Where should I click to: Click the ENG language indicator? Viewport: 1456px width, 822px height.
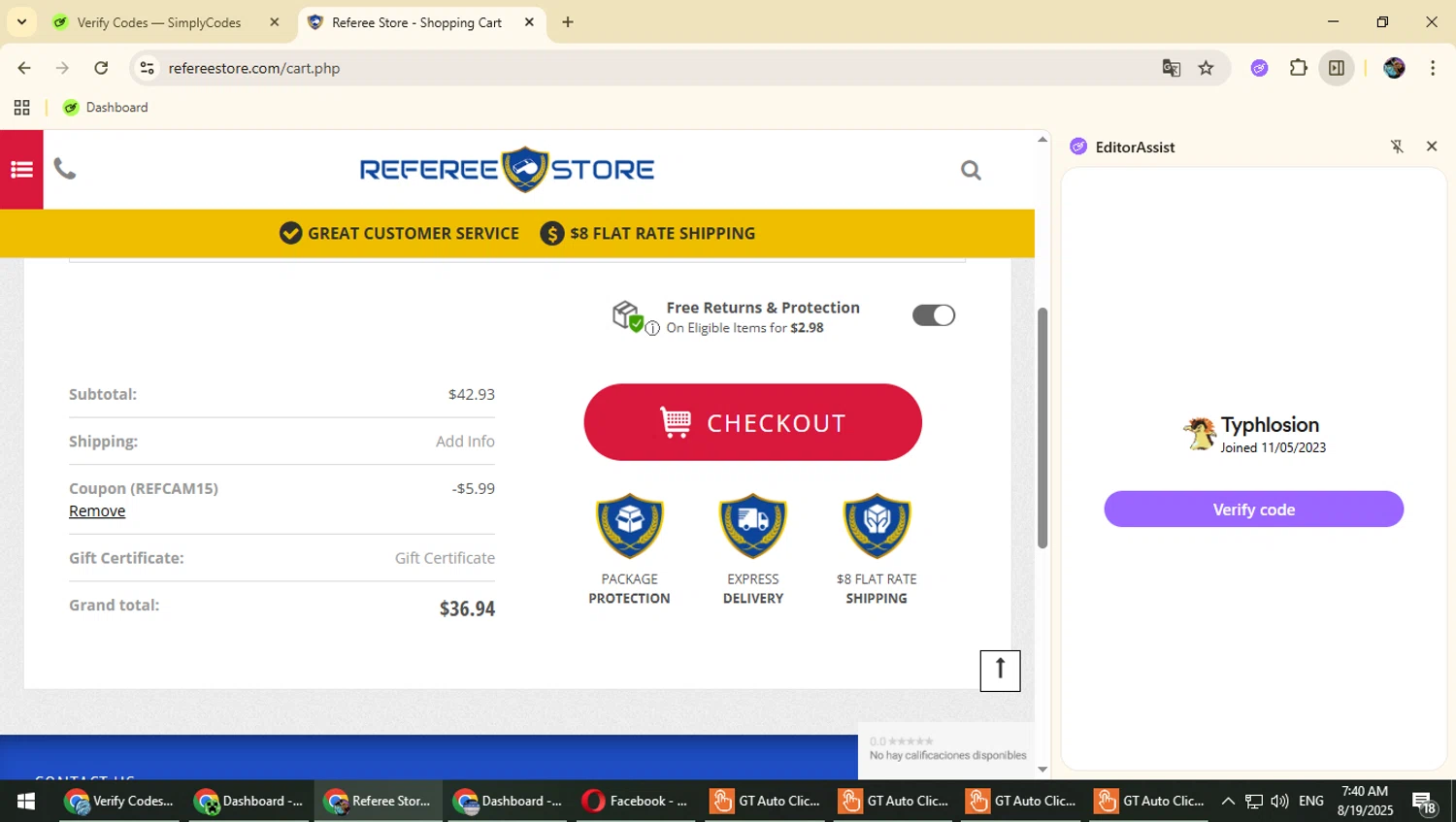pyautogui.click(x=1311, y=802)
